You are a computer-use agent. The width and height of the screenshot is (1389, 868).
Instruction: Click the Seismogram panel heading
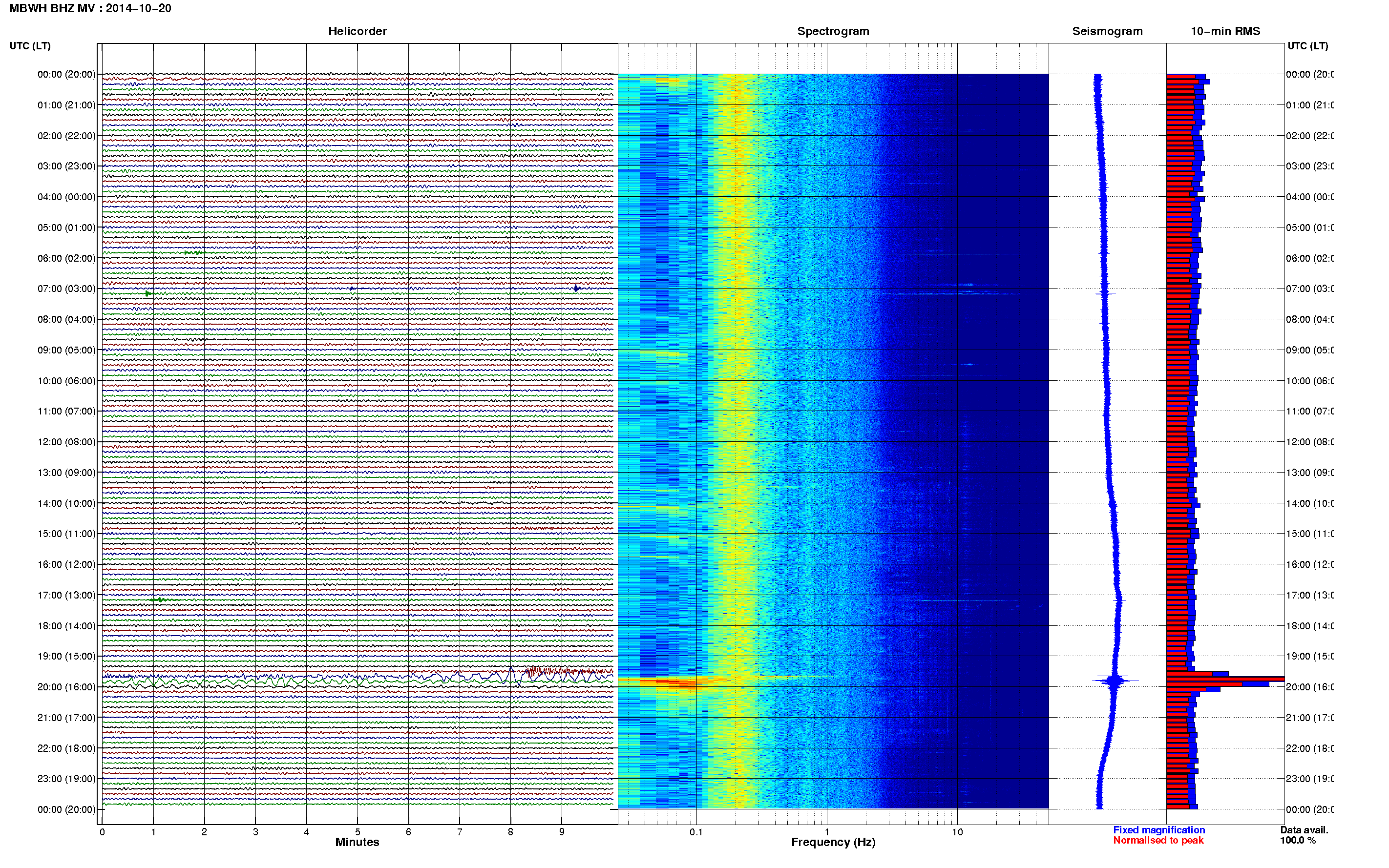pyautogui.click(x=1107, y=32)
